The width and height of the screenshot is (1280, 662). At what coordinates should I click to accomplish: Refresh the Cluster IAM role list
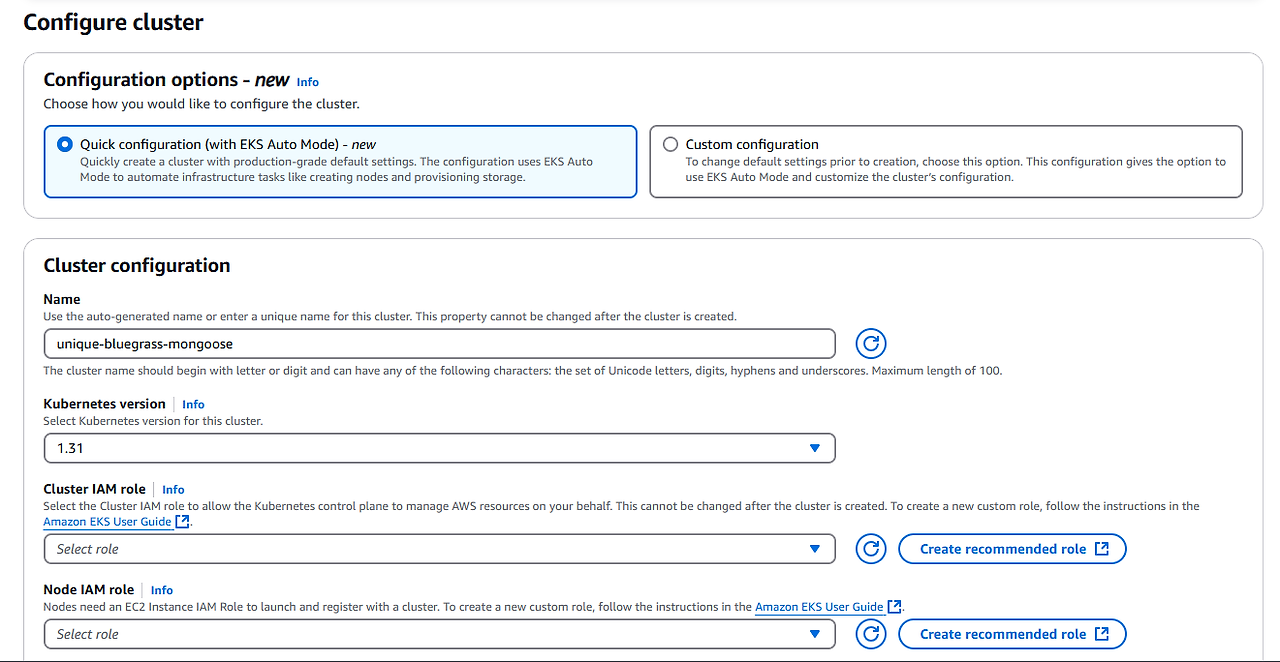click(871, 549)
